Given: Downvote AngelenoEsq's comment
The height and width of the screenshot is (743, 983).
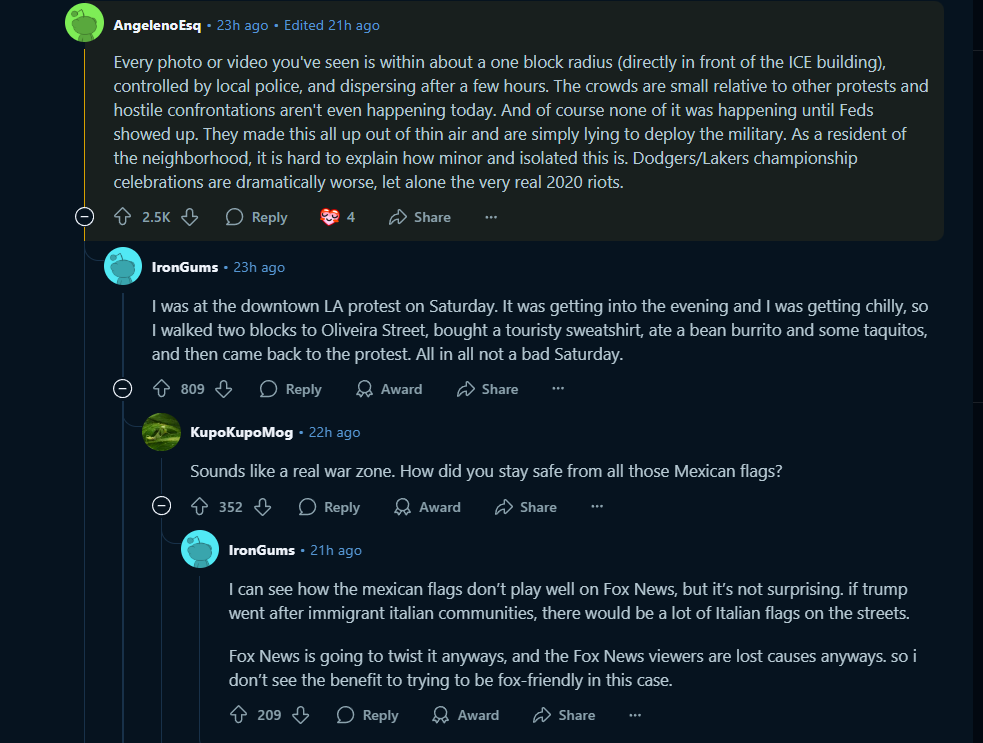Looking at the screenshot, I should [189, 217].
